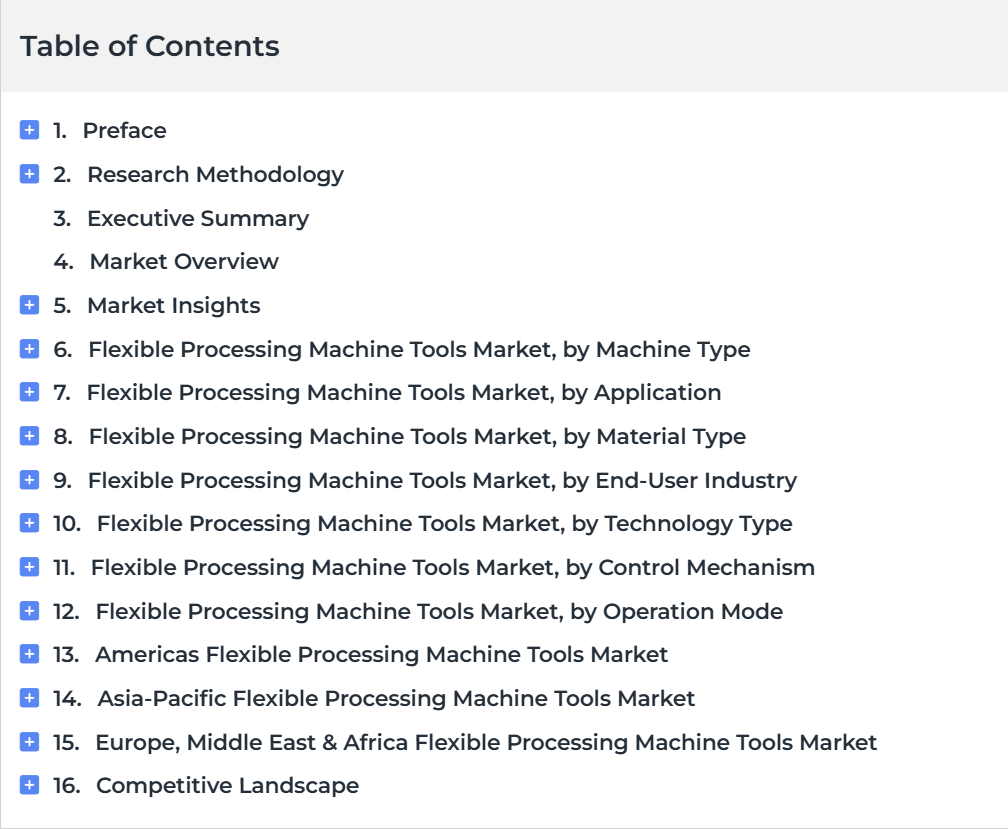
Task: Expand the Research Methodology section plus icon
Action: [30, 174]
